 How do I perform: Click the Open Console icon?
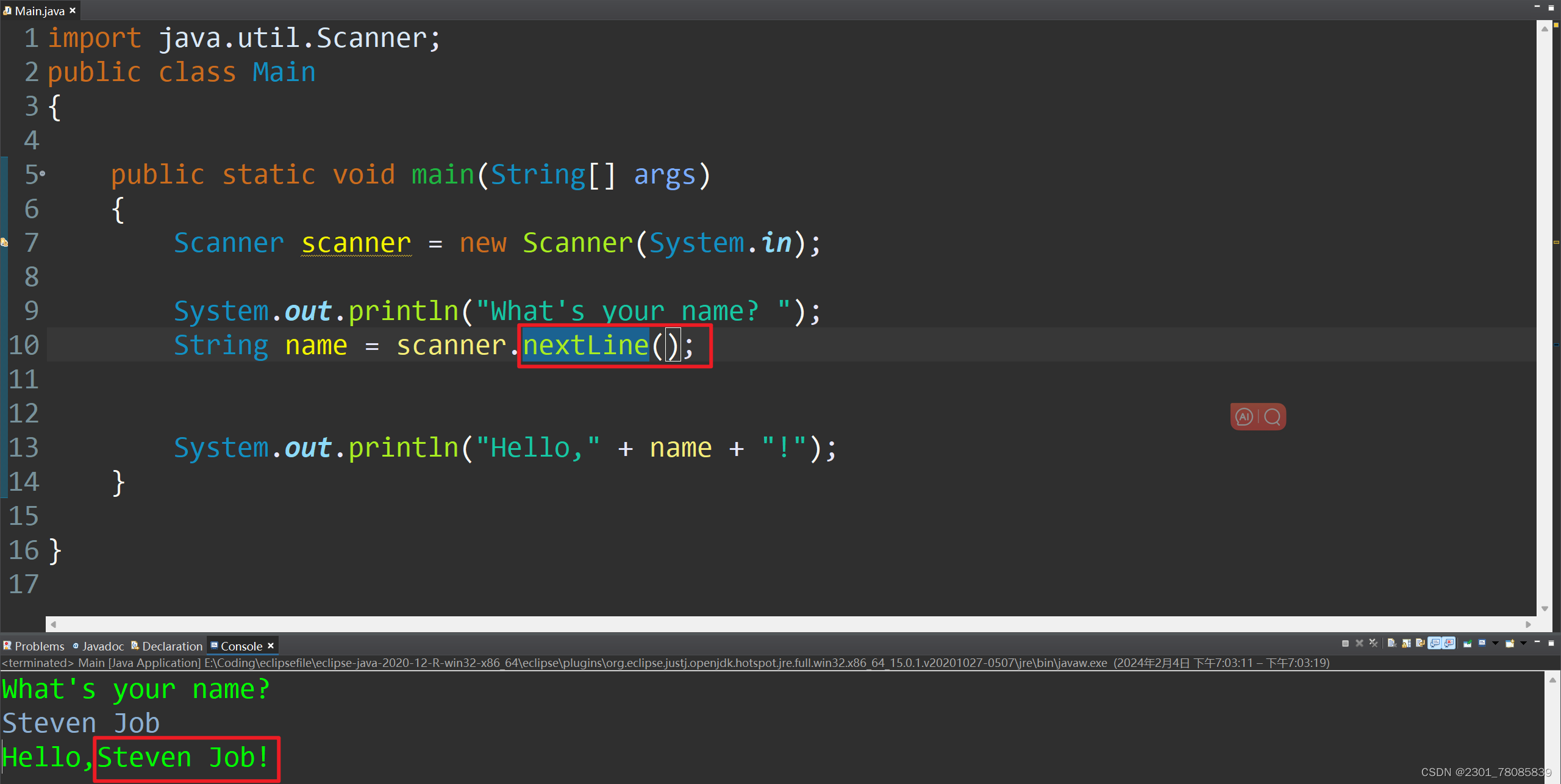(1510, 643)
